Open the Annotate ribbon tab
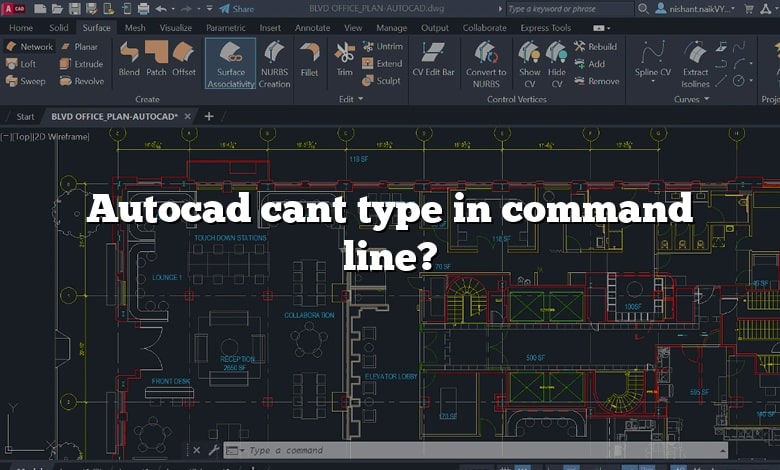The width and height of the screenshot is (780, 470). (x=312, y=28)
